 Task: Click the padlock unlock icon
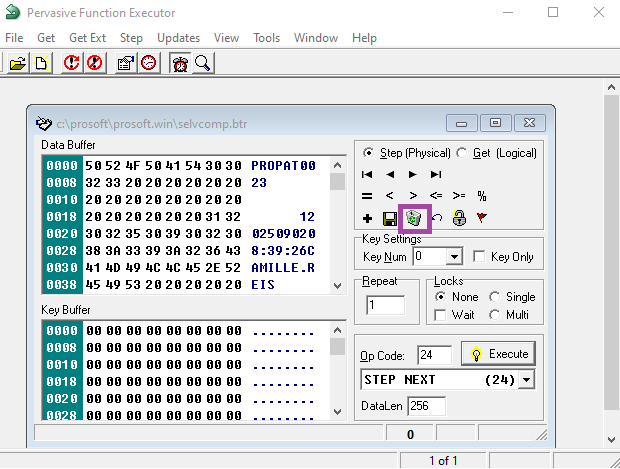[x=459, y=217]
